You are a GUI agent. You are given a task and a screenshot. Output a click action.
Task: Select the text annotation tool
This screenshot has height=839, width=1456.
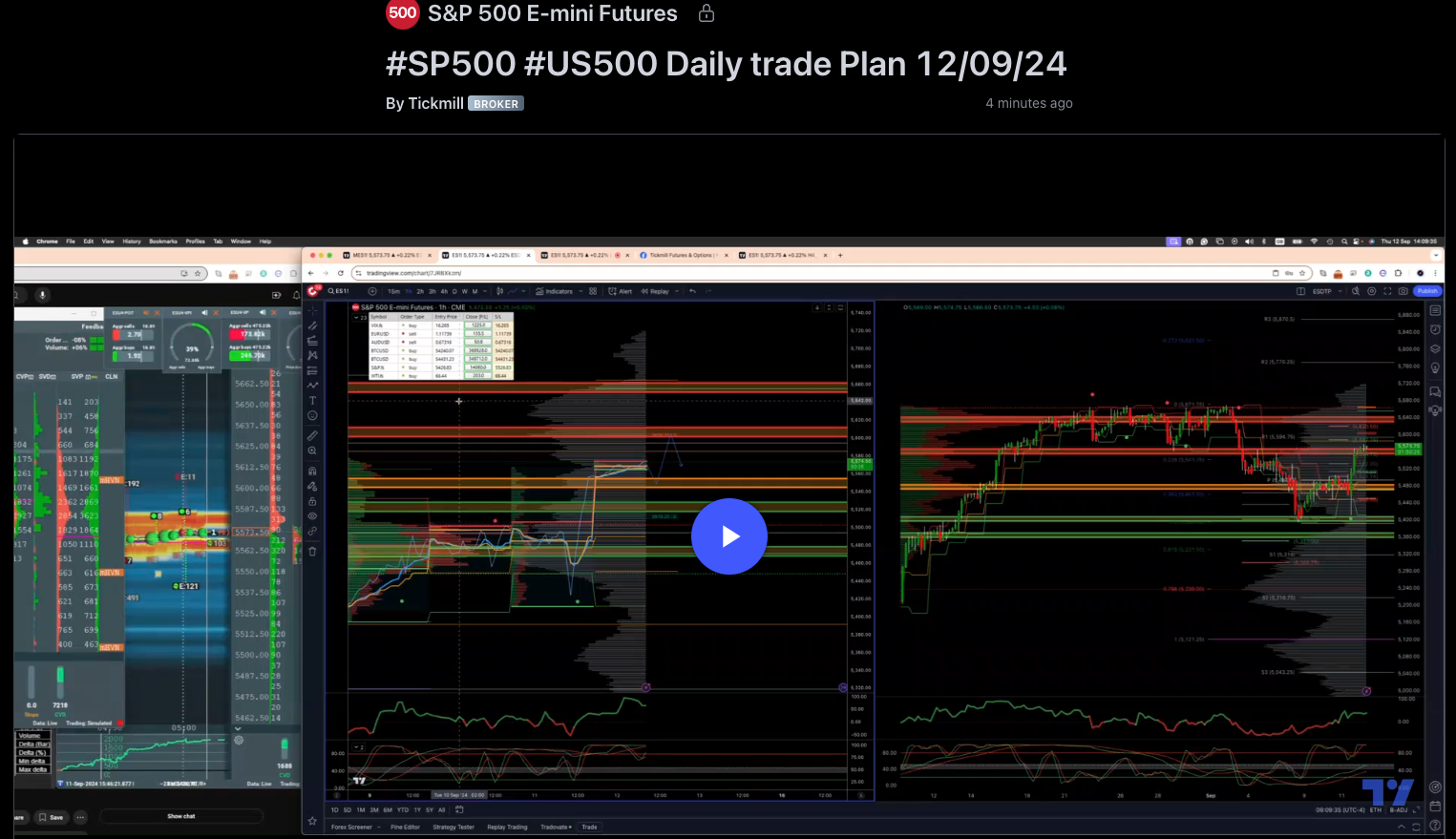(x=312, y=401)
